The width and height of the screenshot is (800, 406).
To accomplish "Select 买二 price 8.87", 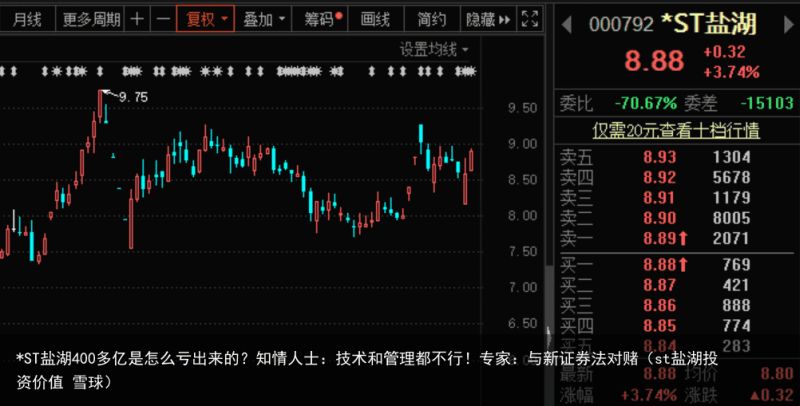I will [x=659, y=285].
